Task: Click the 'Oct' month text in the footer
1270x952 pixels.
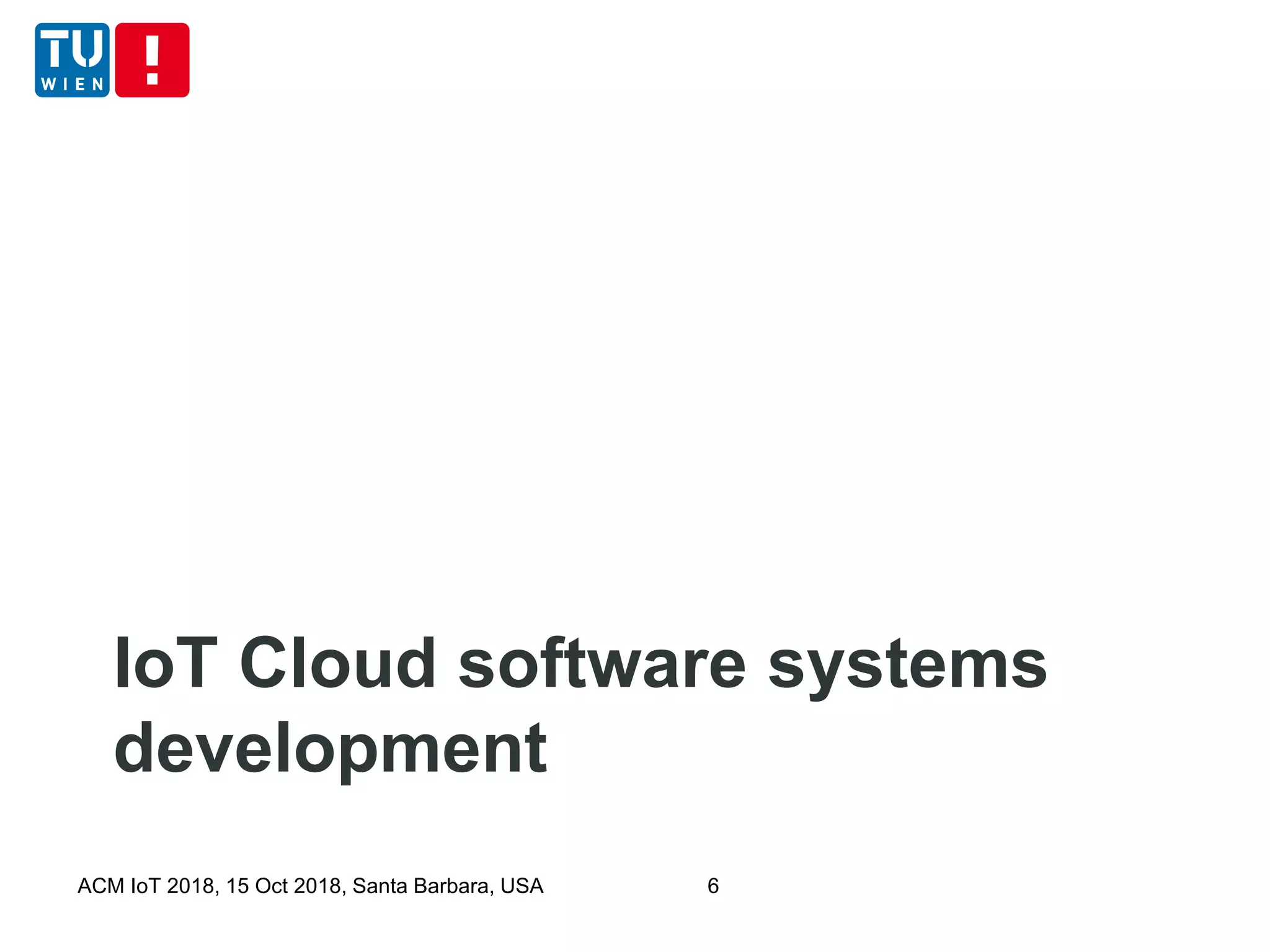Action: 271,886
